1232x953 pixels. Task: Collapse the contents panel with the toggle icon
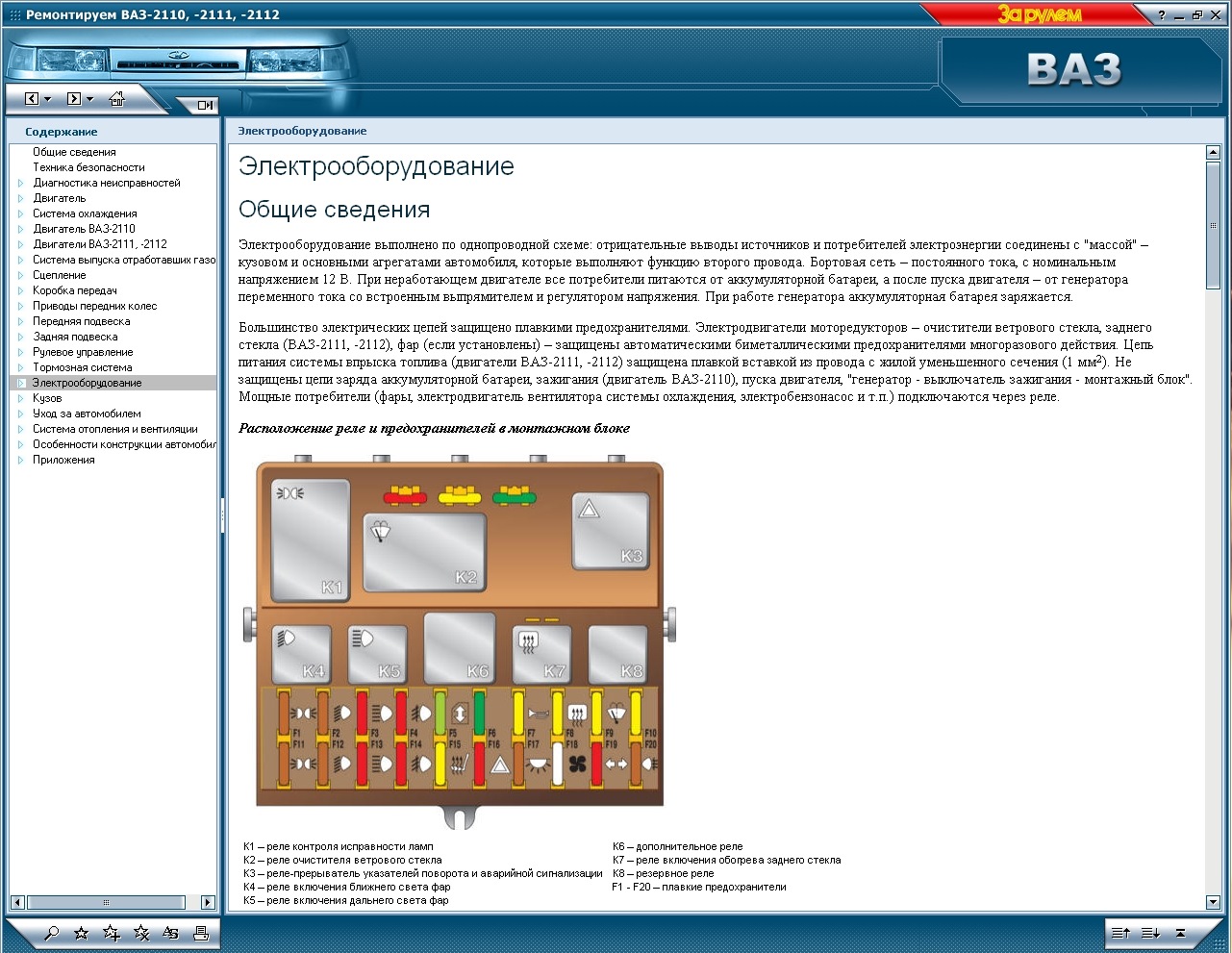coord(206,105)
